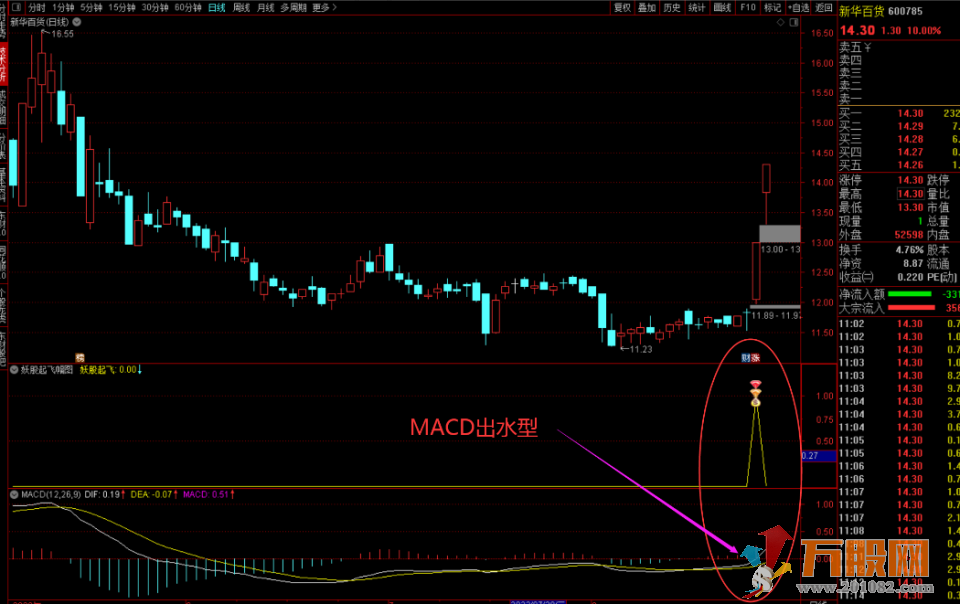Click the 涨停 price value 14.30
This screenshot has width=960, height=604.
[910, 180]
